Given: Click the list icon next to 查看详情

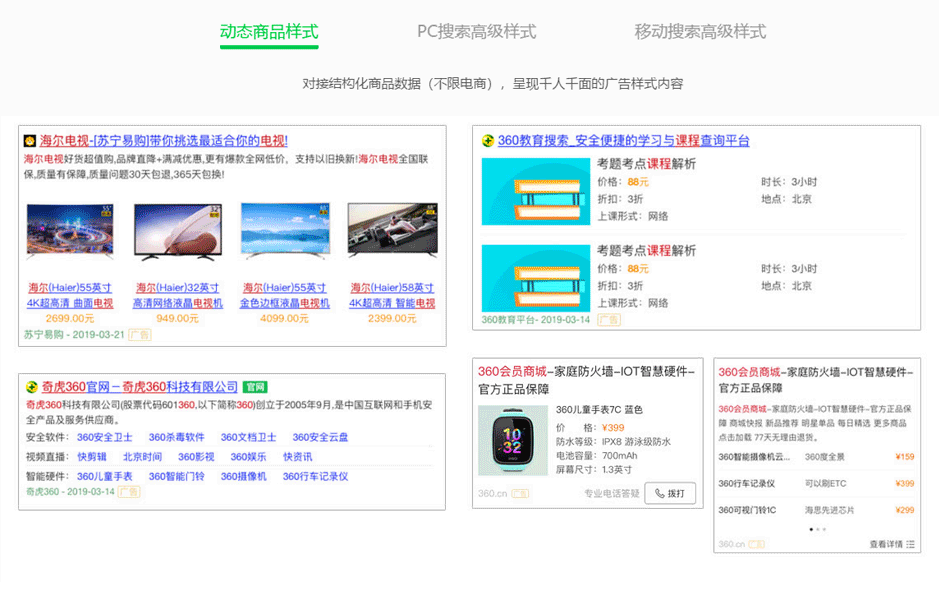Looking at the screenshot, I should (x=910, y=544).
